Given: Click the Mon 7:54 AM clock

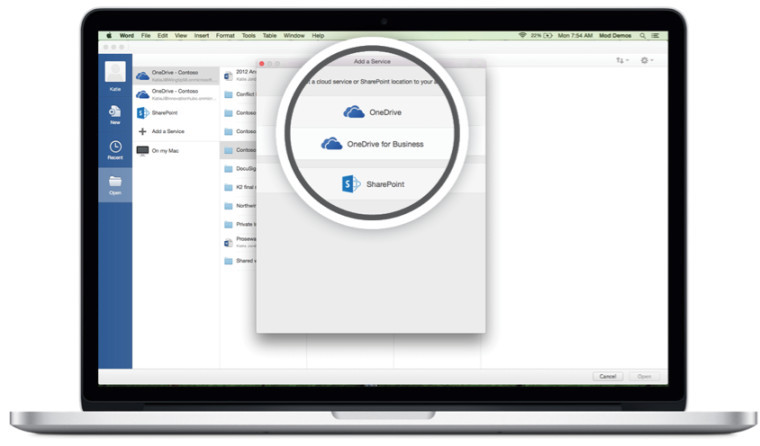Looking at the screenshot, I should click(x=575, y=35).
